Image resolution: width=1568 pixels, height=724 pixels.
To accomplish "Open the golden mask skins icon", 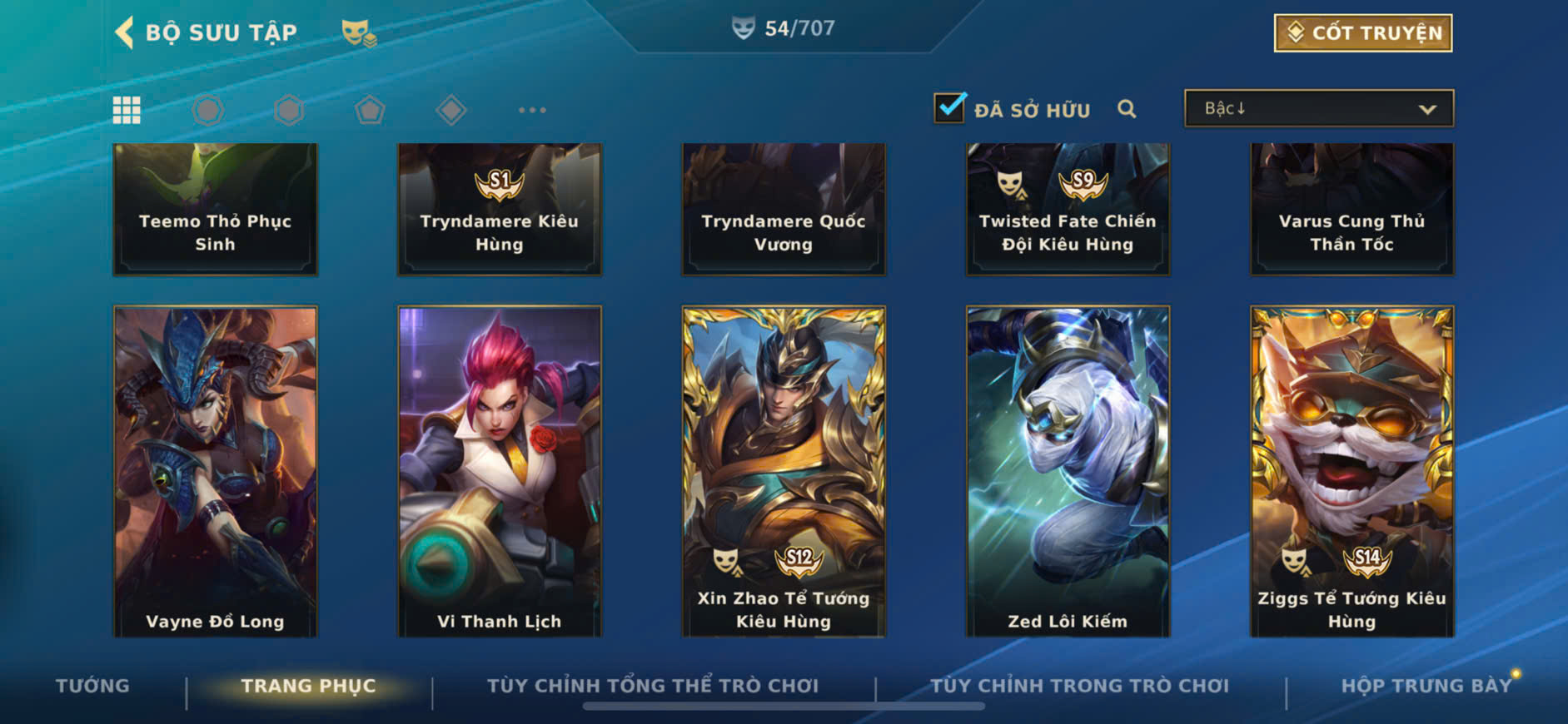I will coord(359,32).
